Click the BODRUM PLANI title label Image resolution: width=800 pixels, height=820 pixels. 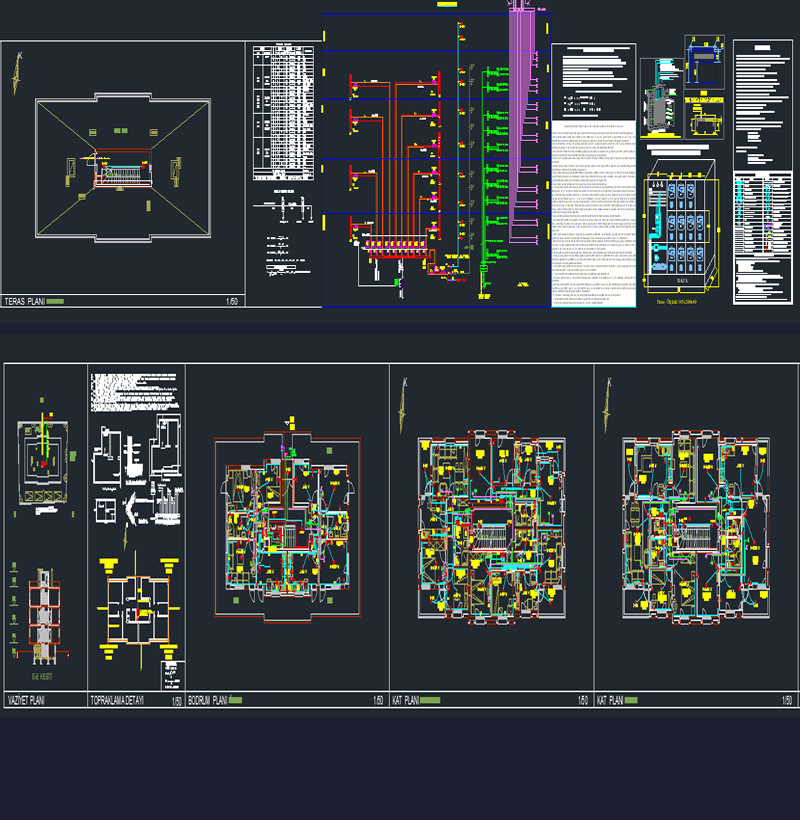tap(208, 701)
